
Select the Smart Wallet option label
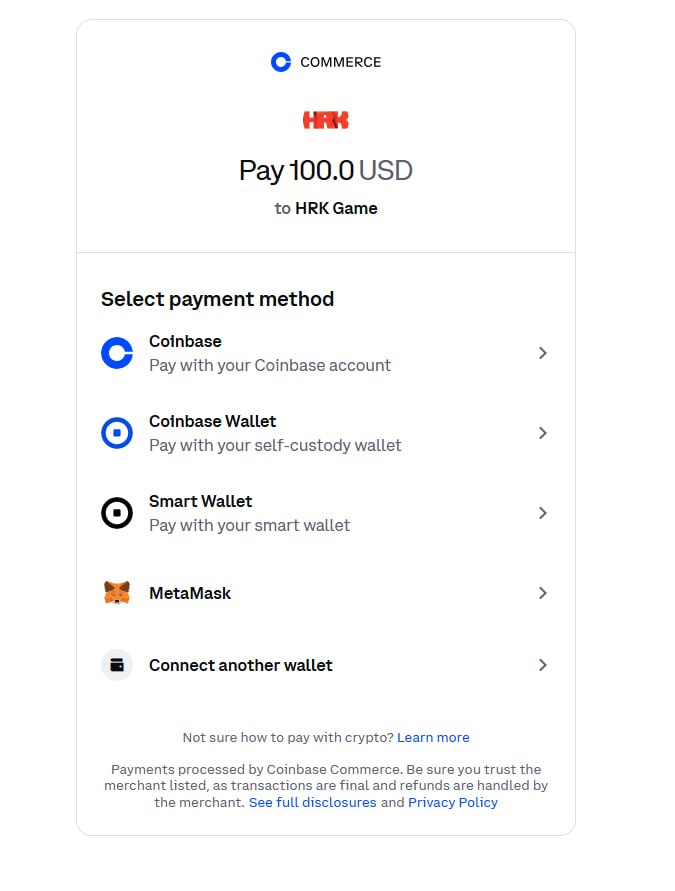point(200,502)
